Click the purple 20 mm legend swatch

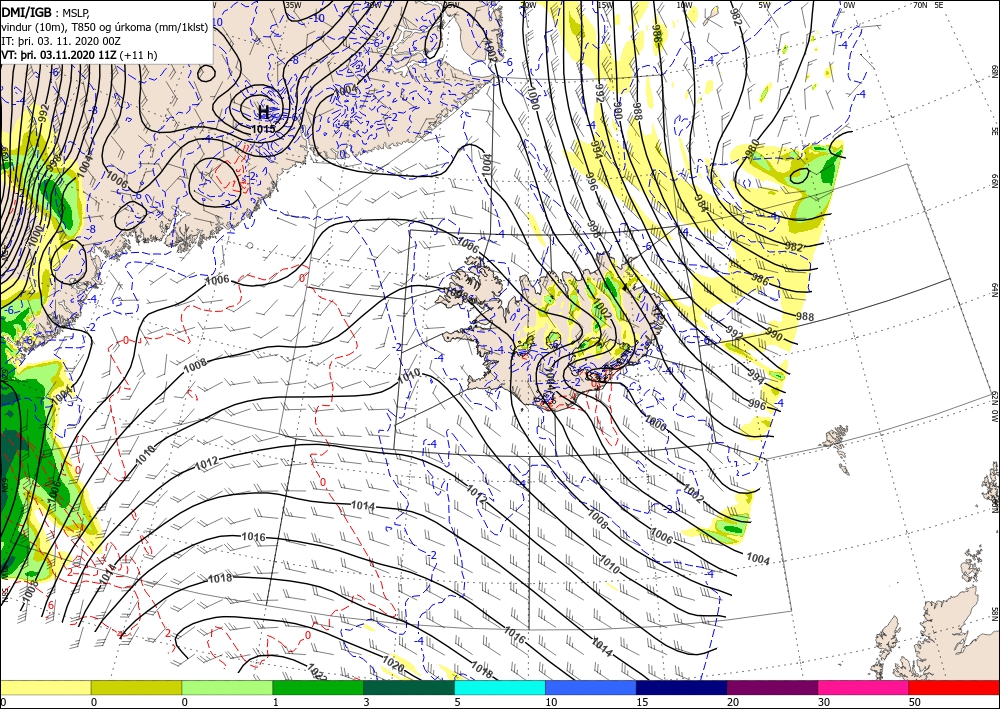[x=772, y=687]
